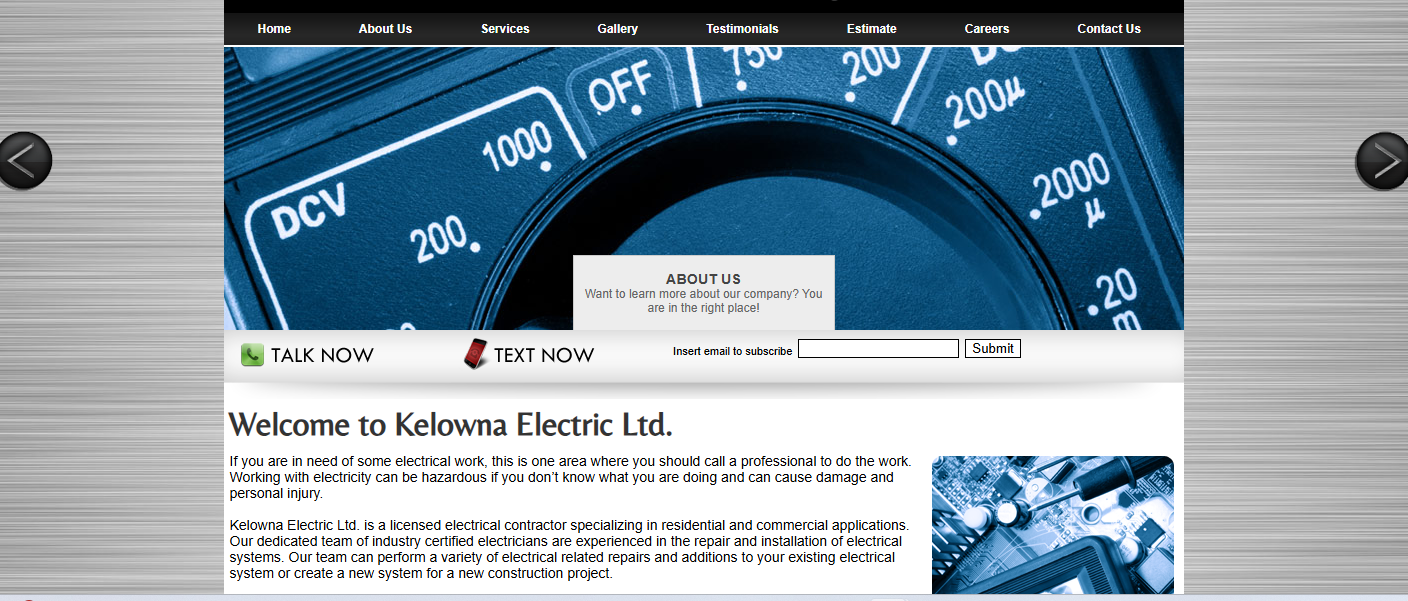
Task: Click the TALK NOW text link
Action: [x=322, y=355]
